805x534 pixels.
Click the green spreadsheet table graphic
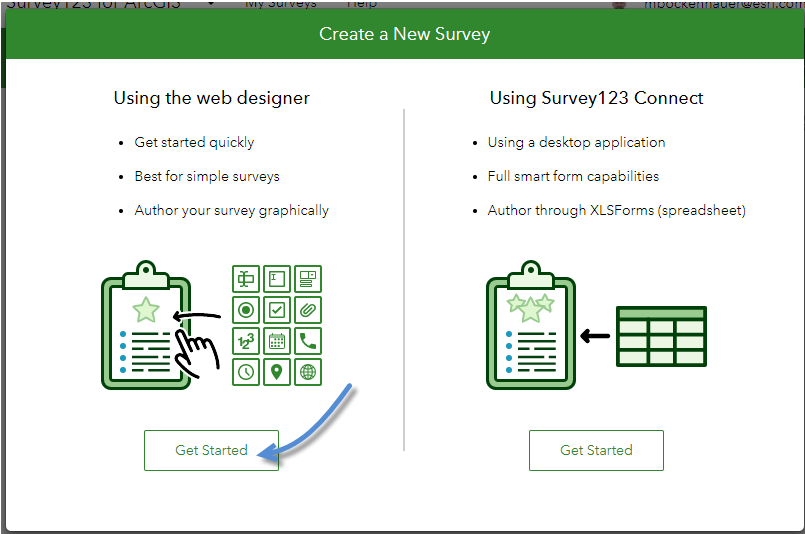click(661, 336)
